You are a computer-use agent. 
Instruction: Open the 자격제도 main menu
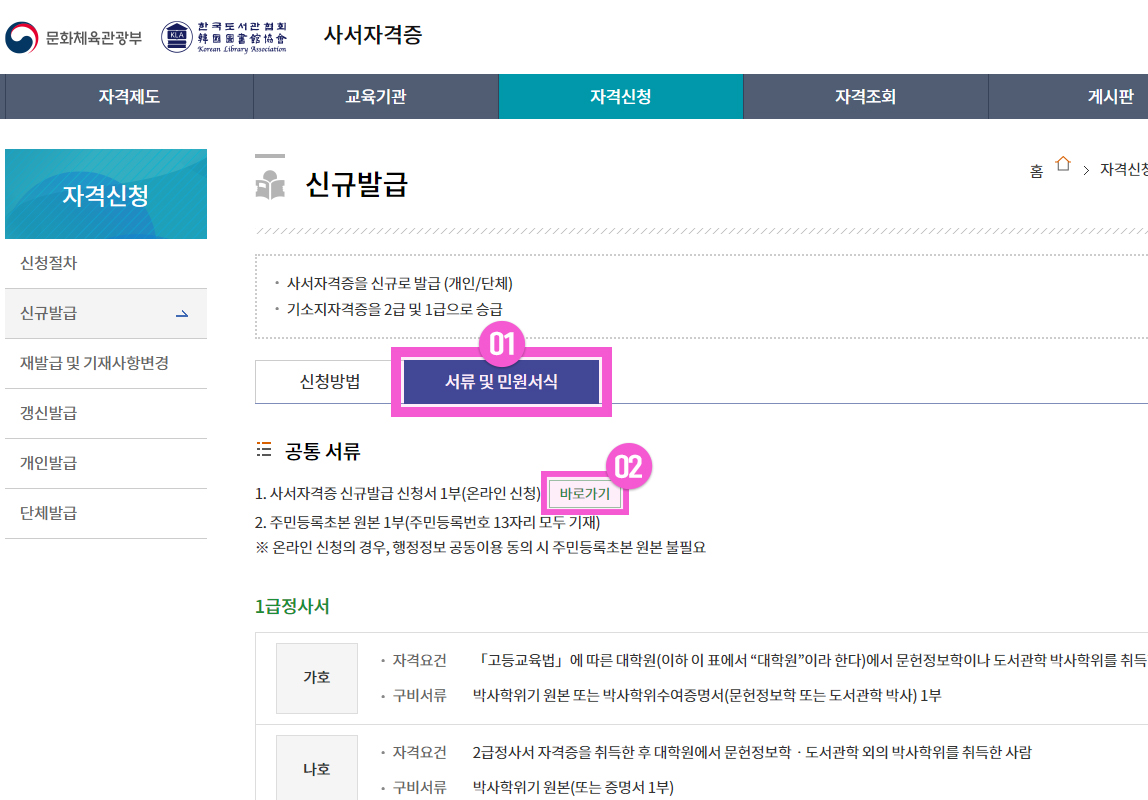click(x=128, y=97)
